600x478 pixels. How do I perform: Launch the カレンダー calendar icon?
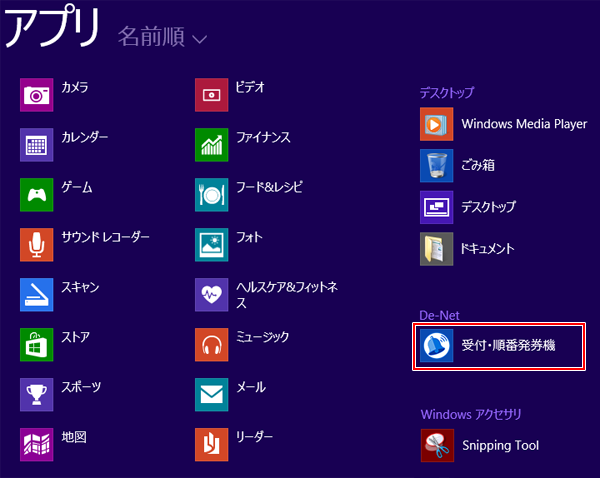[36, 145]
